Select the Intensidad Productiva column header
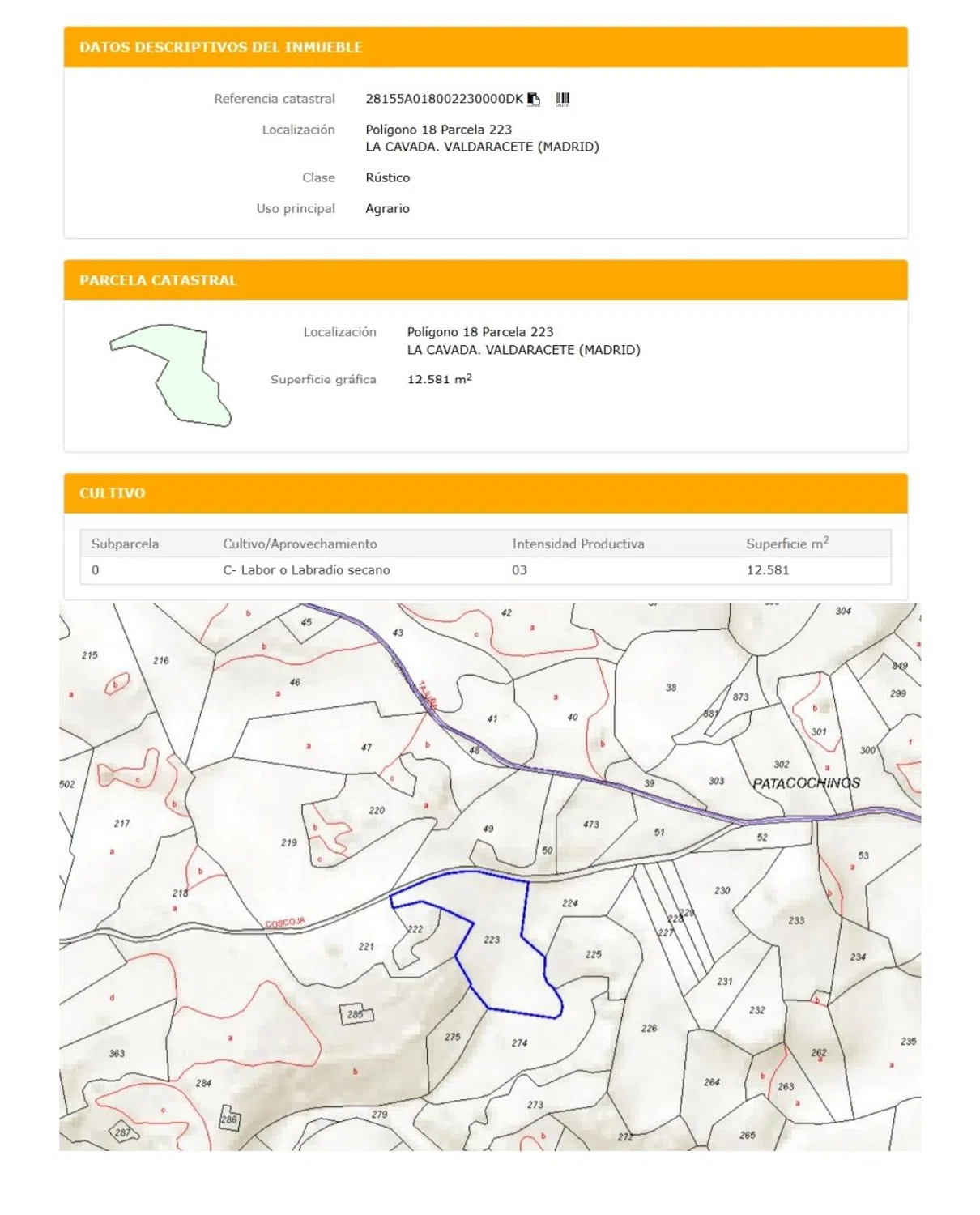This screenshot has height=1215, width=980. (x=577, y=544)
